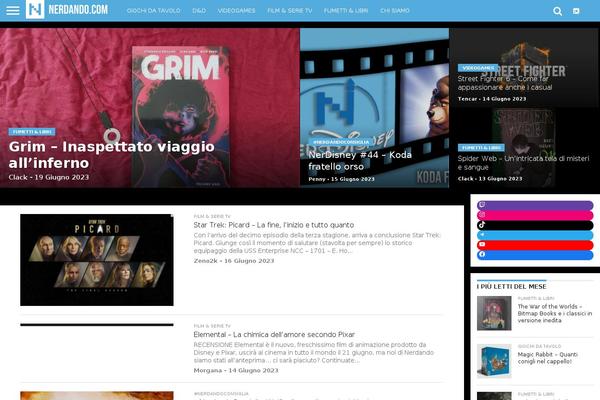Open the pink Instagram social bar
The width and height of the screenshot is (600, 400).
point(535,215)
